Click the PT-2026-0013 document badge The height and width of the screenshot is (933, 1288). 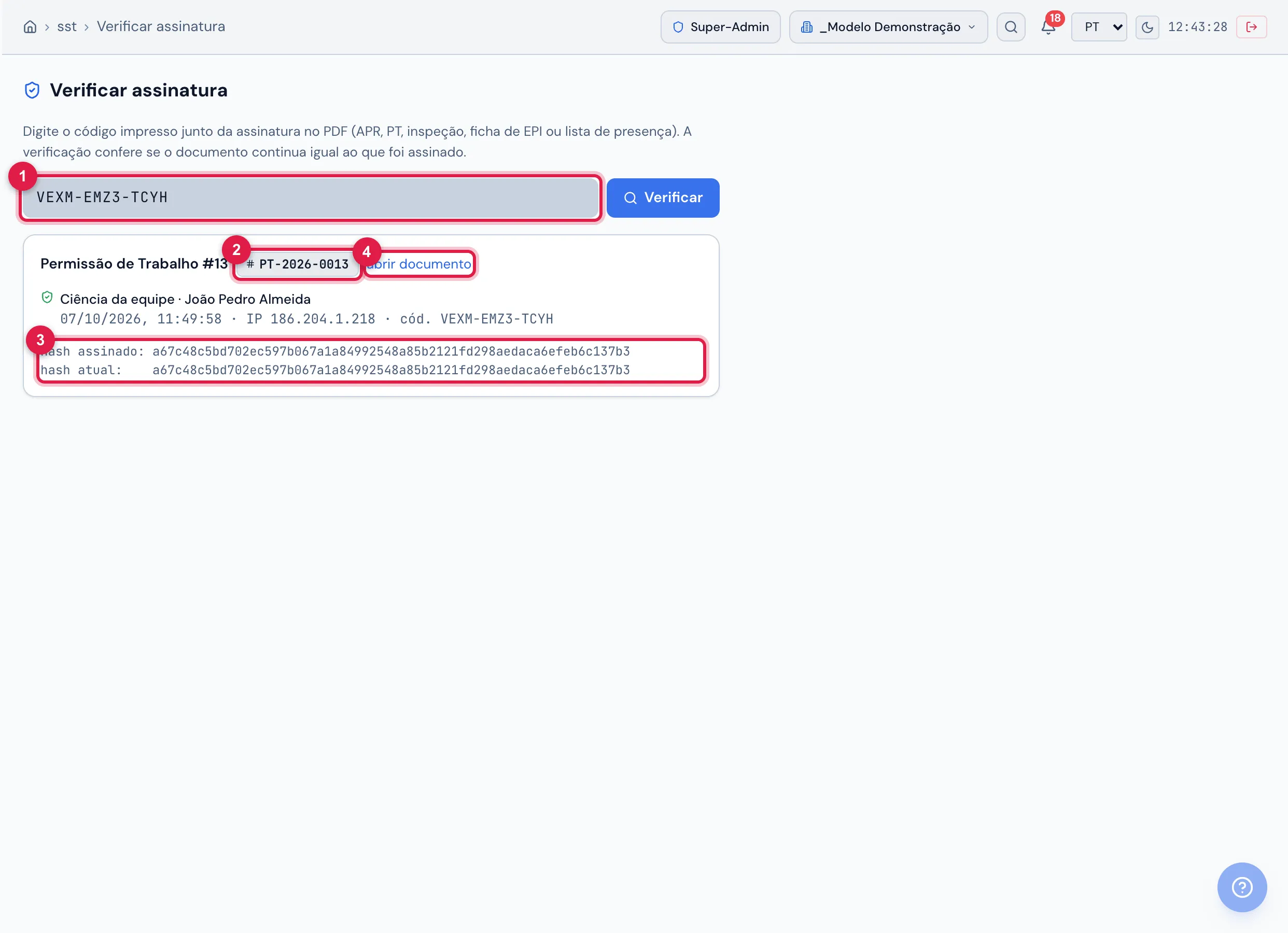tap(298, 264)
